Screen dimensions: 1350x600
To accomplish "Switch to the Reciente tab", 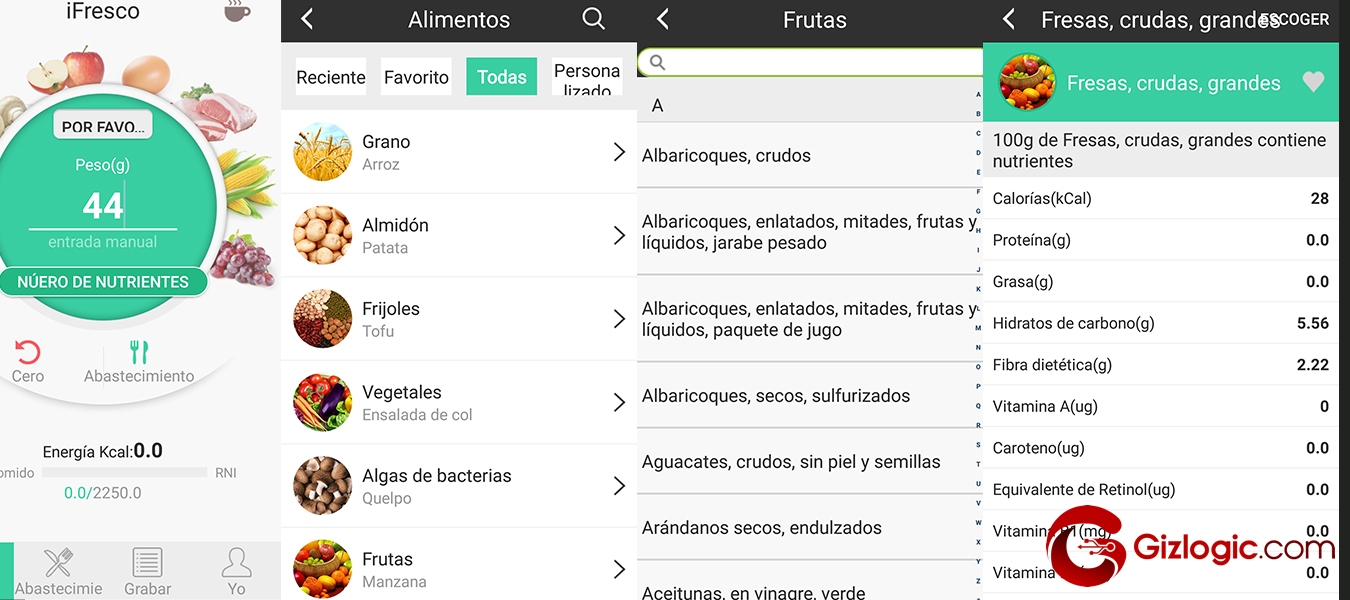I will (x=331, y=77).
